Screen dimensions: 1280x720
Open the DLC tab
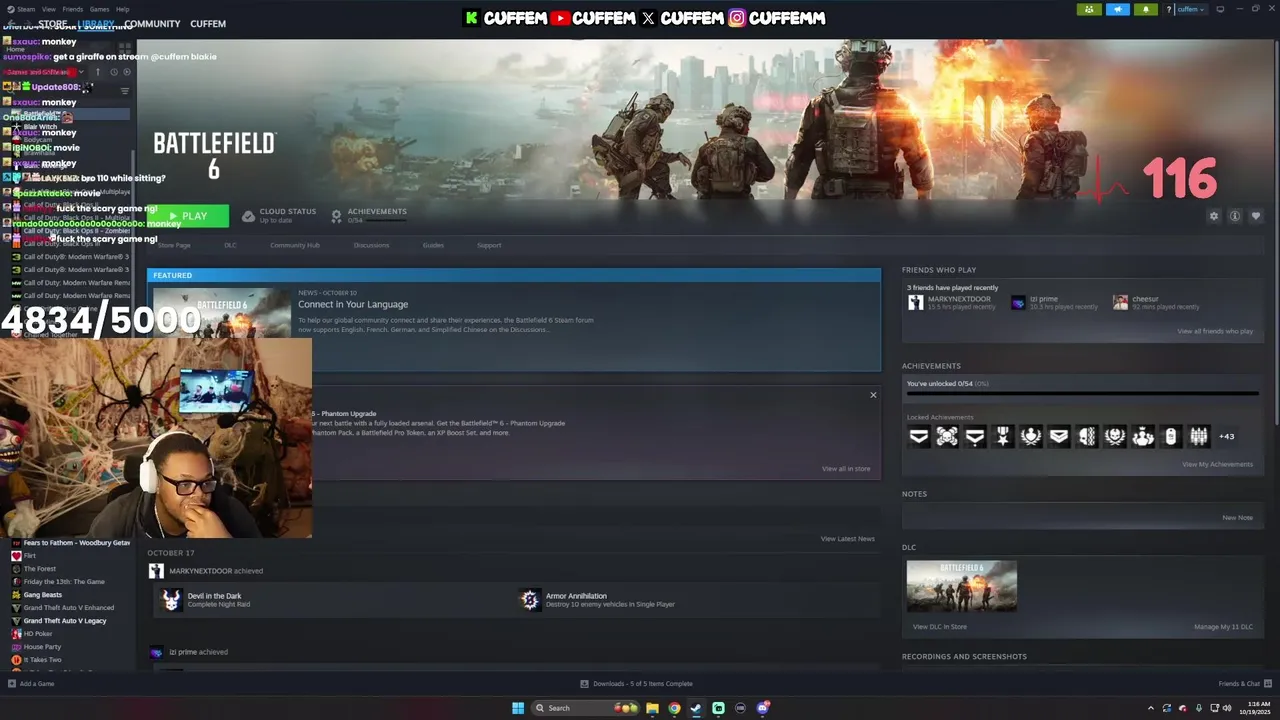[230, 245]
